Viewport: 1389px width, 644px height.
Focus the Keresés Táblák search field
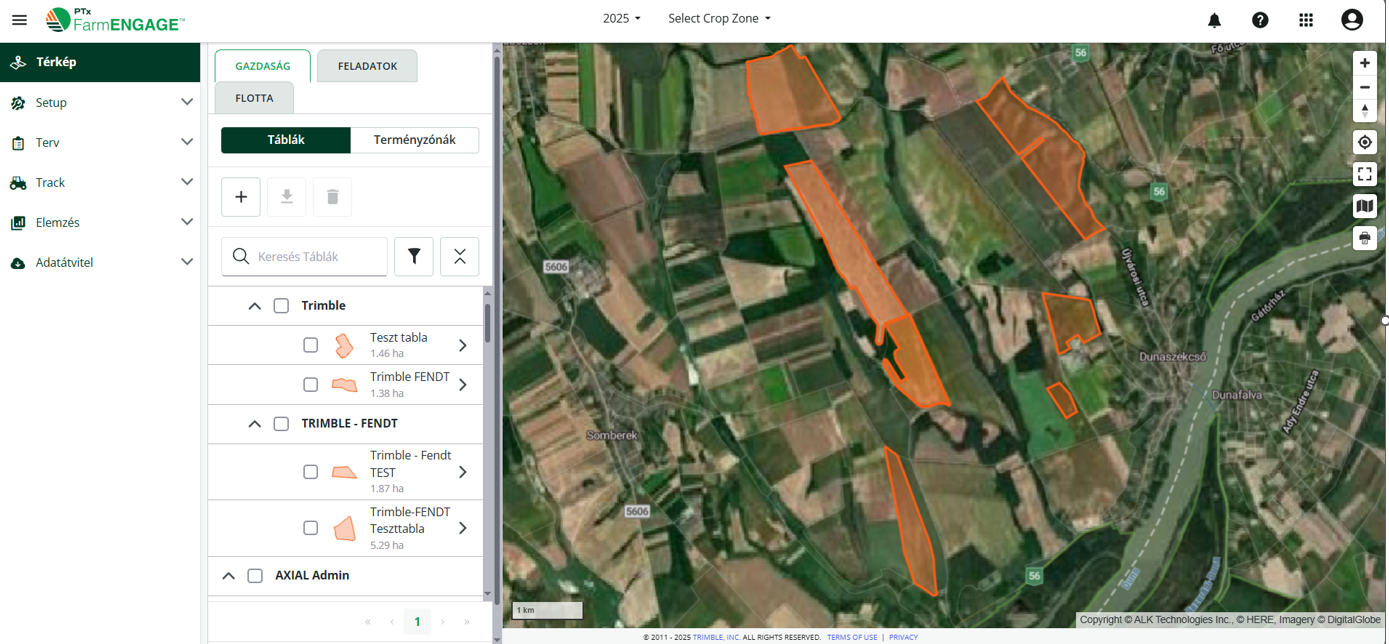(x=305, y=257)
